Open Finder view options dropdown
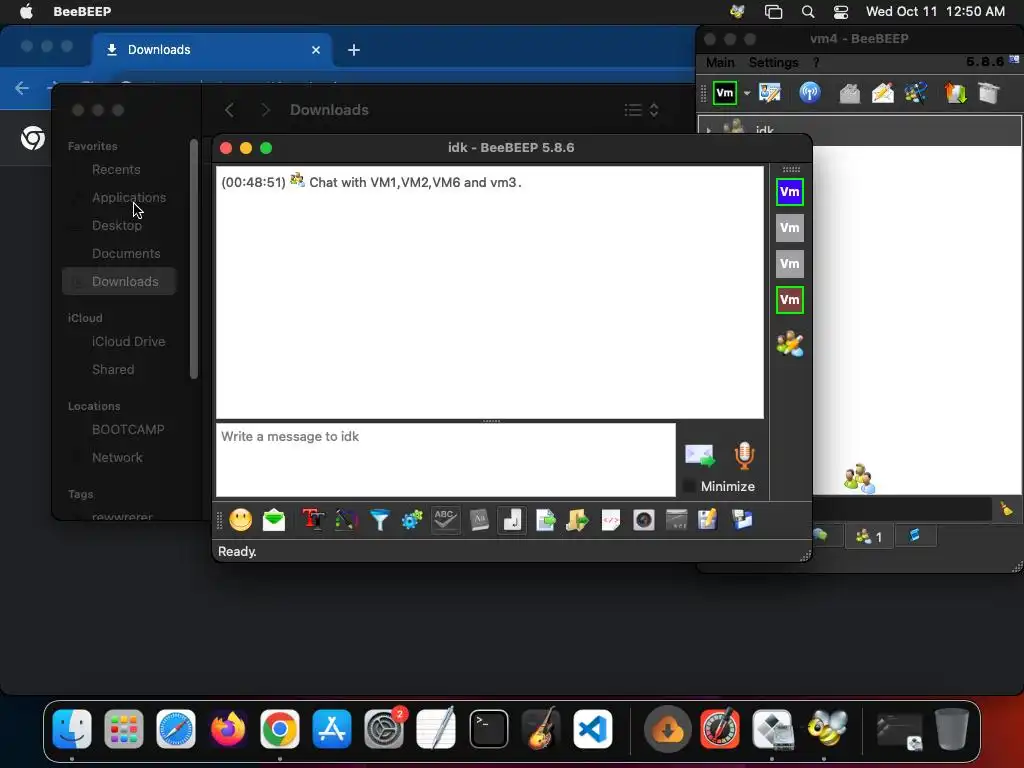Viewport: 1024px width, 768px height. pyautogui.click(x=641, y=110)
